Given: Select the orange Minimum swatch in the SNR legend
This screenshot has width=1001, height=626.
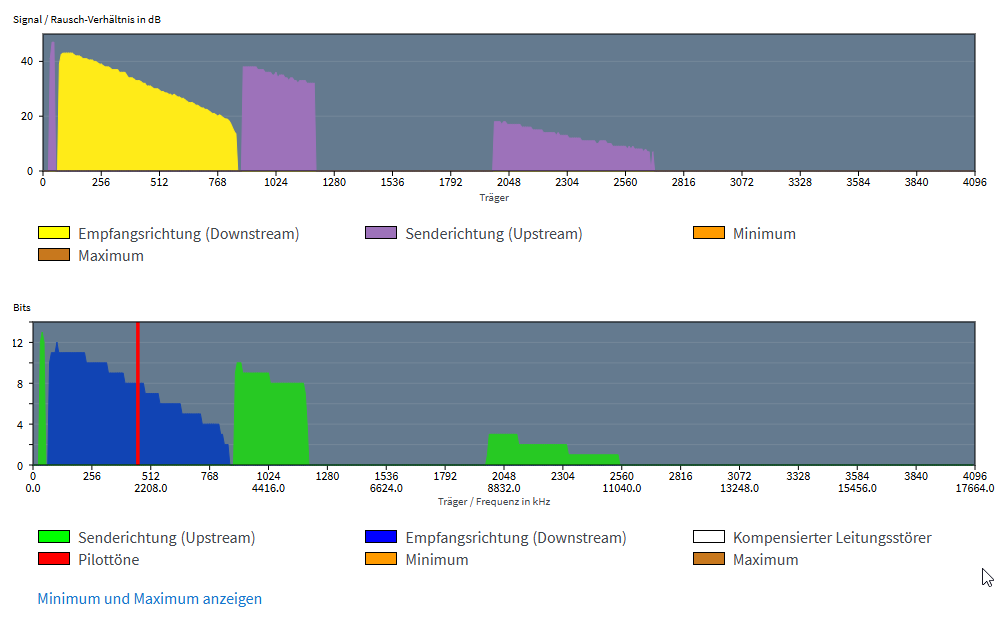Looking at the screenshot, I should click(x=709, y=233).
